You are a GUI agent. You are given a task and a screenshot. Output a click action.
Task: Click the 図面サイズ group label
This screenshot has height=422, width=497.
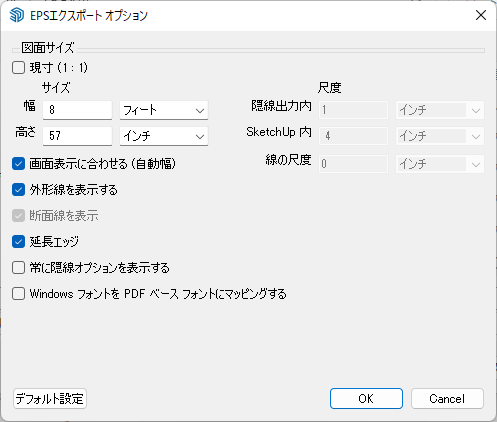pyautogui.click(x=48, y=48)
